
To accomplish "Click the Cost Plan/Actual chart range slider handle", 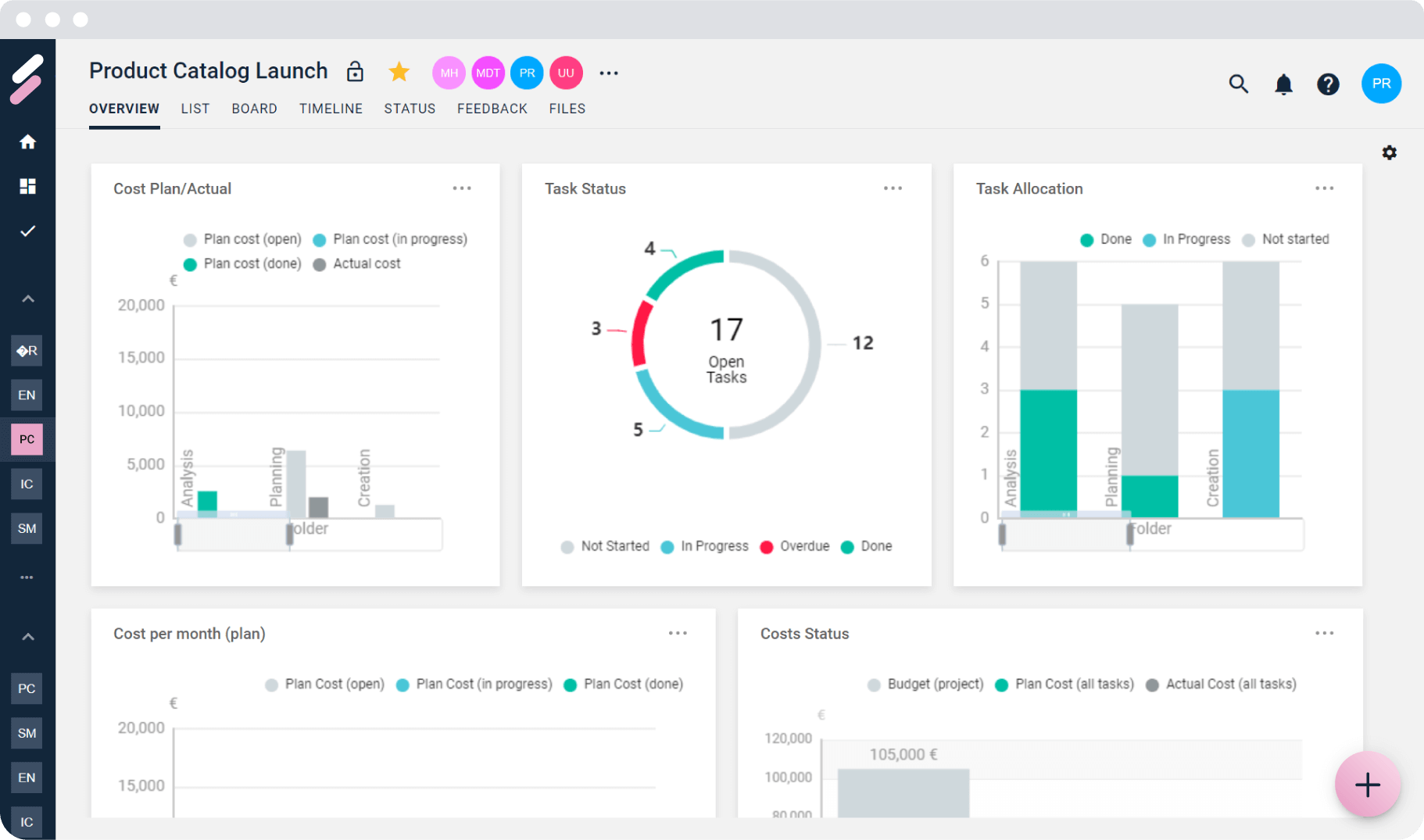I will tap(289, 534).
